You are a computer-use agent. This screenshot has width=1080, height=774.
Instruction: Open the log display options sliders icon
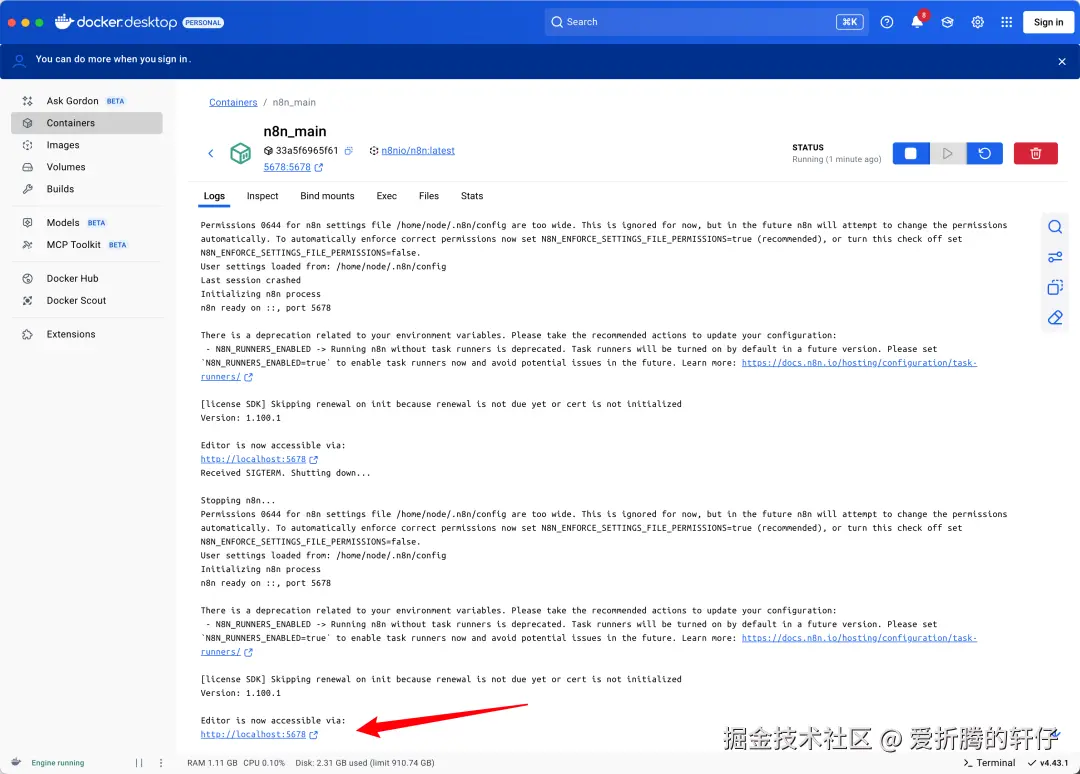click(x=1055, y=257)
